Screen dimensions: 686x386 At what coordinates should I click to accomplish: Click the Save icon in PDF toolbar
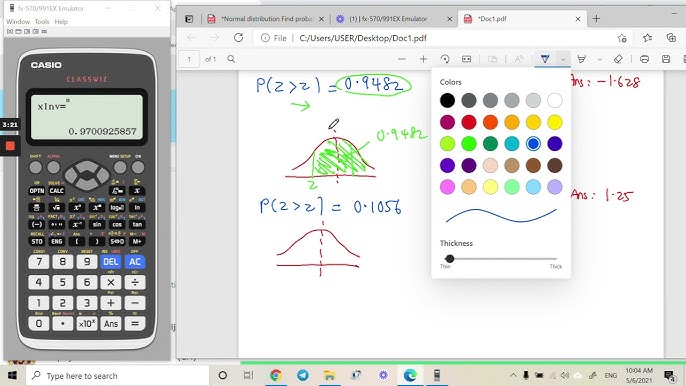666,59
